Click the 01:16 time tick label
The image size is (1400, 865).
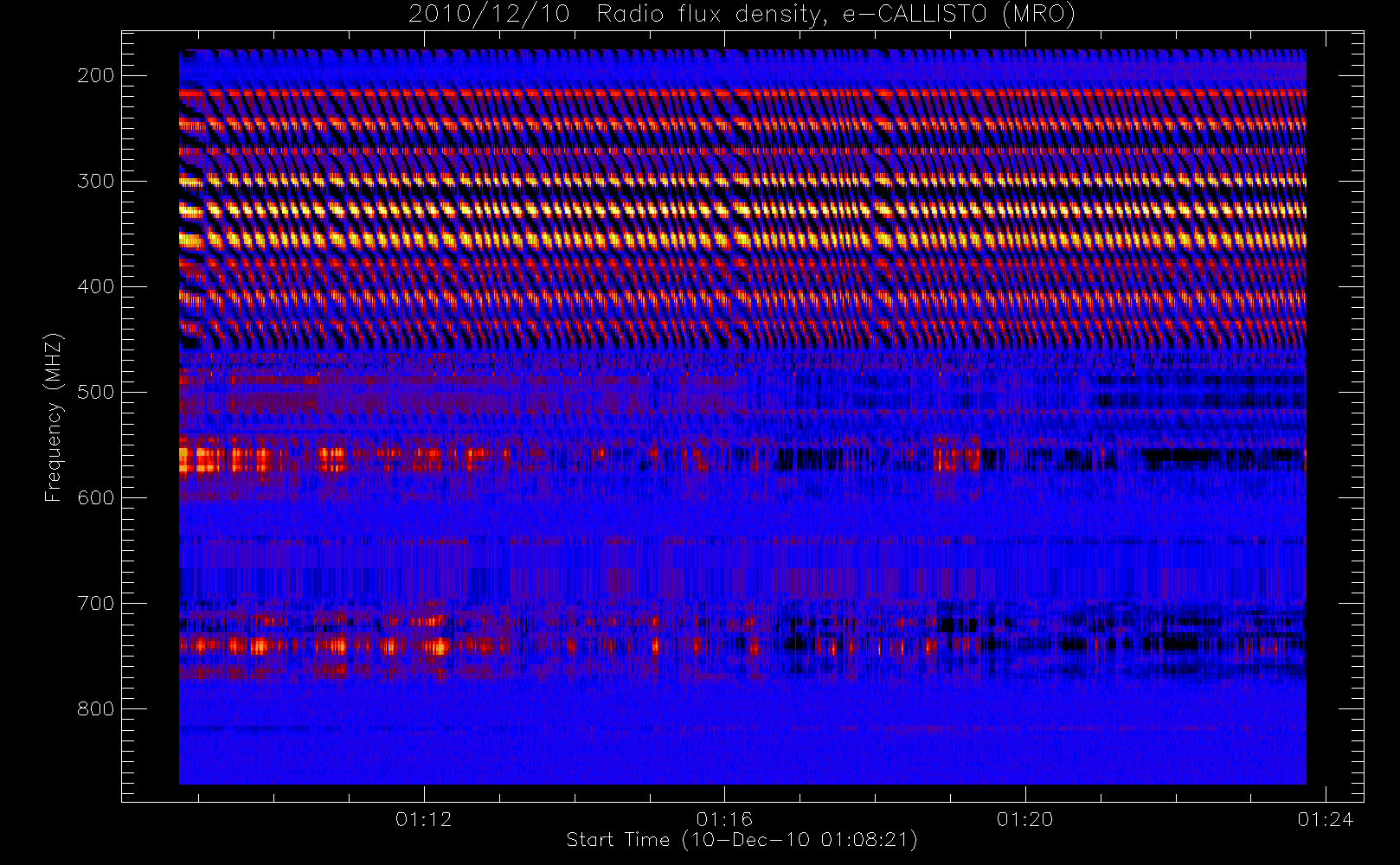click(x=724, y=819)
